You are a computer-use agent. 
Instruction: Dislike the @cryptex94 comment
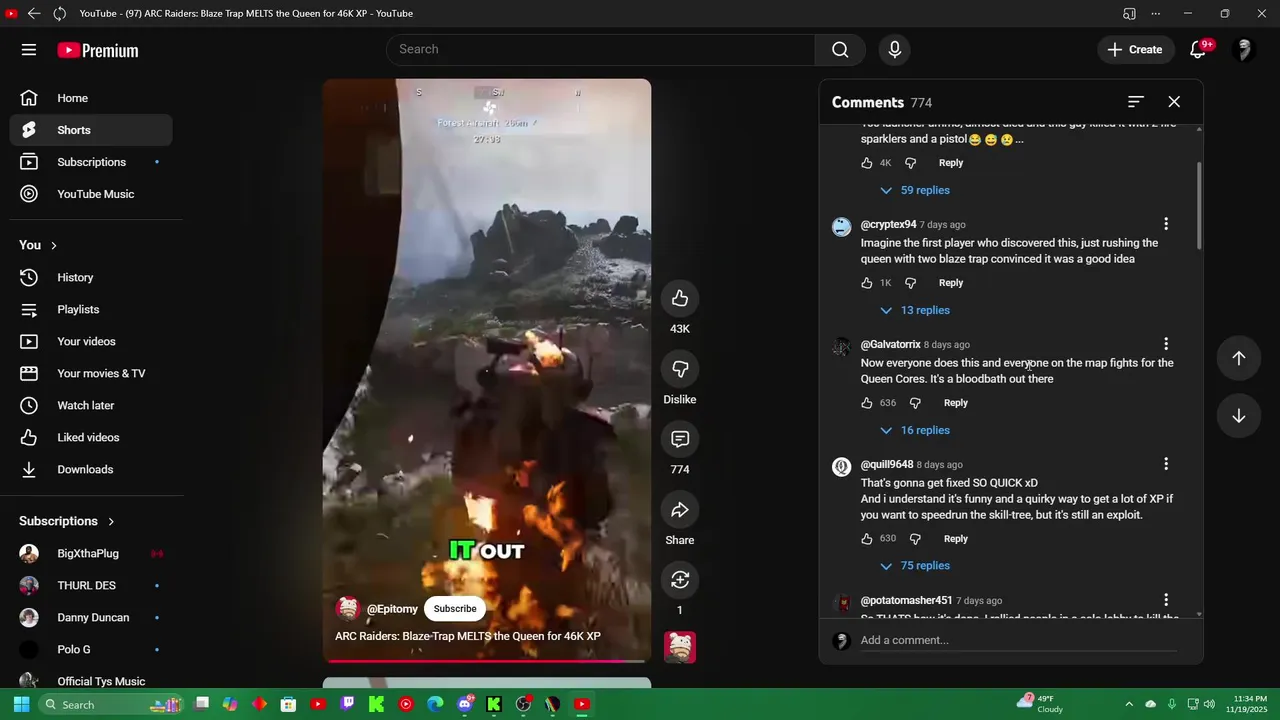point(910,283)
